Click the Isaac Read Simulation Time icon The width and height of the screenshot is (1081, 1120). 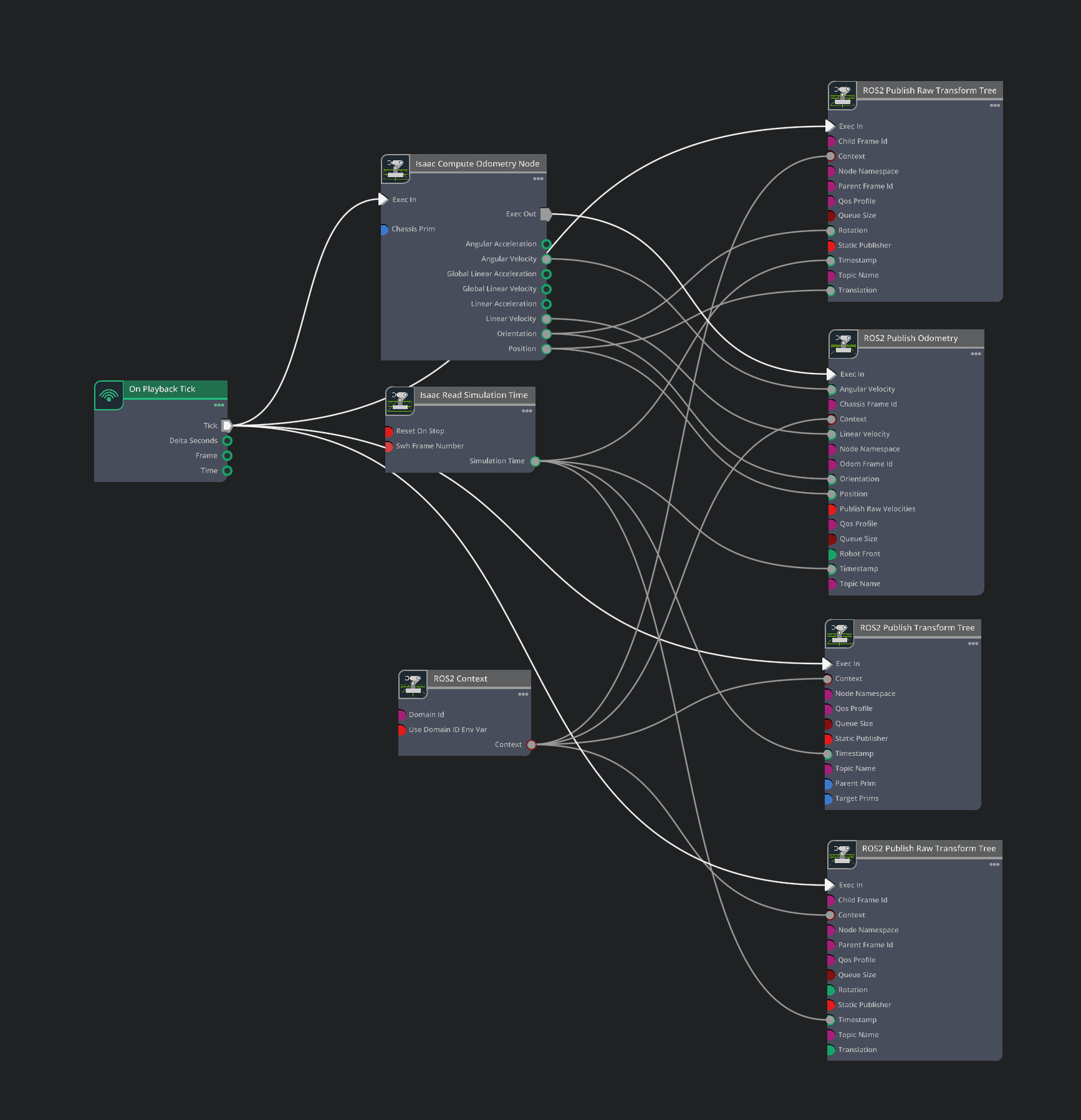click(x=400, y=401)
